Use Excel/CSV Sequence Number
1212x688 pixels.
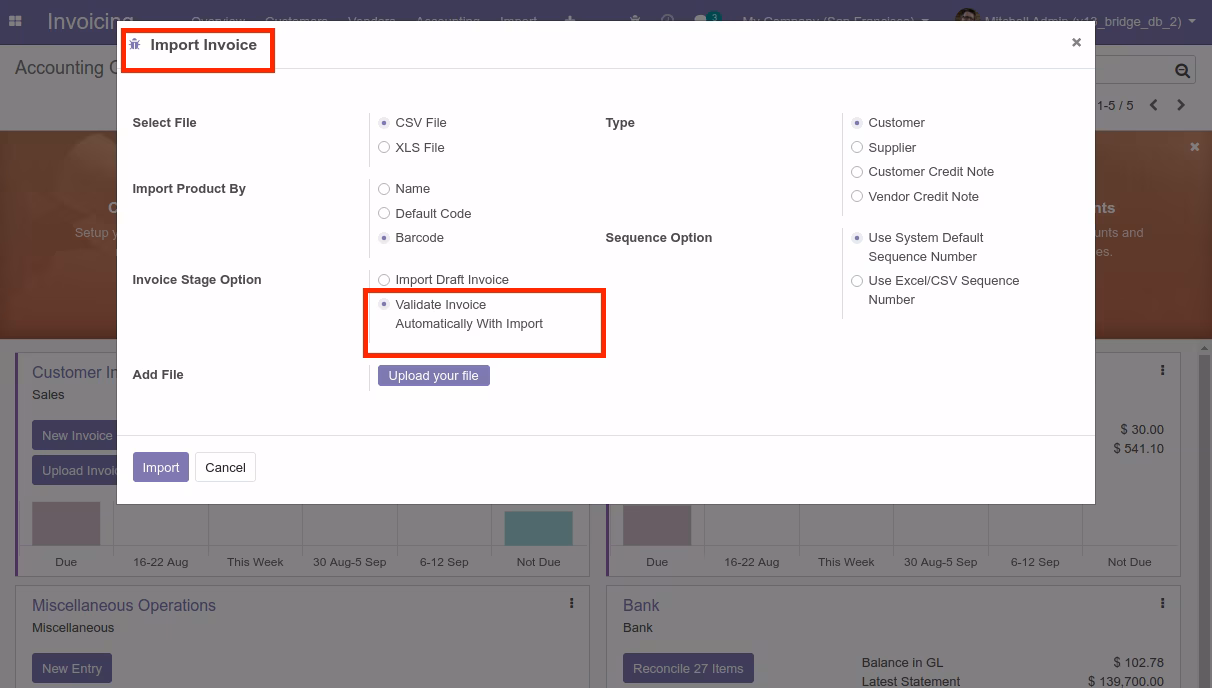coord(857,281)
